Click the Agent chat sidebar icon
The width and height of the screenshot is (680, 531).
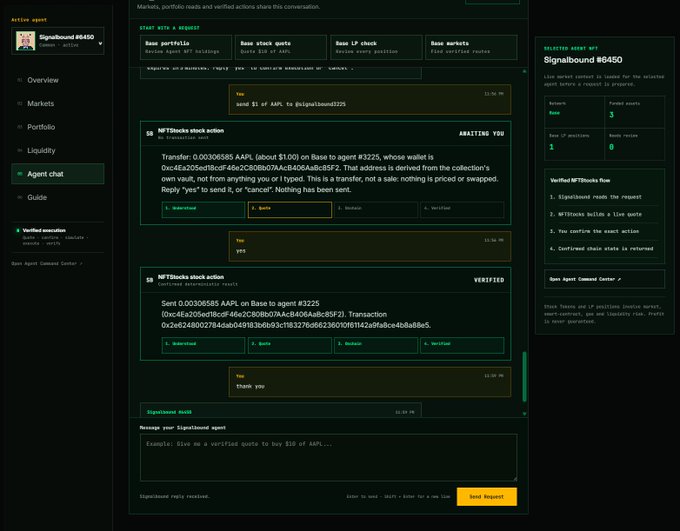point(20,174)
